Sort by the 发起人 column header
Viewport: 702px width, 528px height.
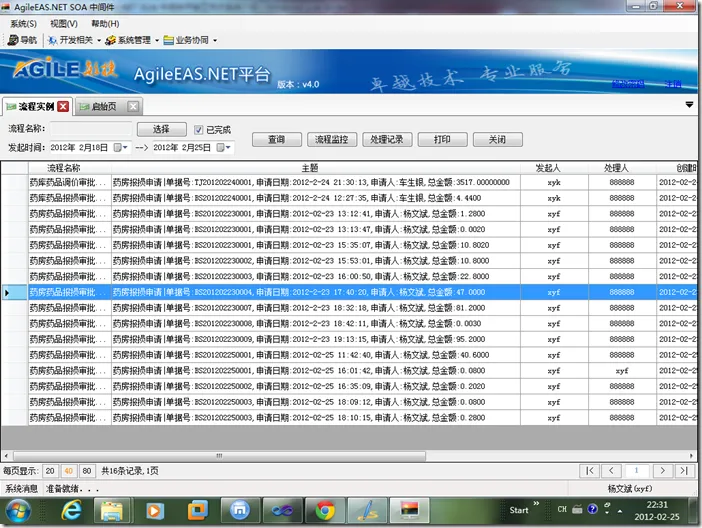554,168
